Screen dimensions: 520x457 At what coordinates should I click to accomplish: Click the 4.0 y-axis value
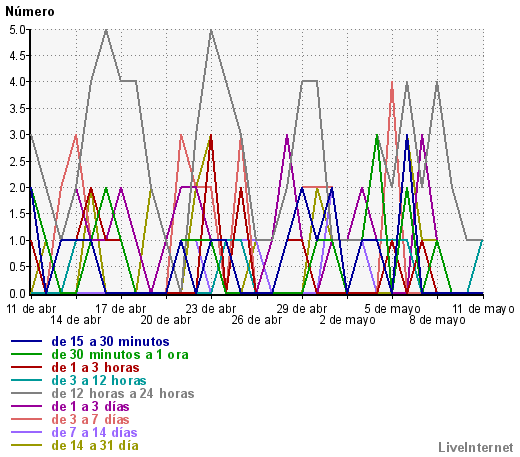[x=17, y=82]
